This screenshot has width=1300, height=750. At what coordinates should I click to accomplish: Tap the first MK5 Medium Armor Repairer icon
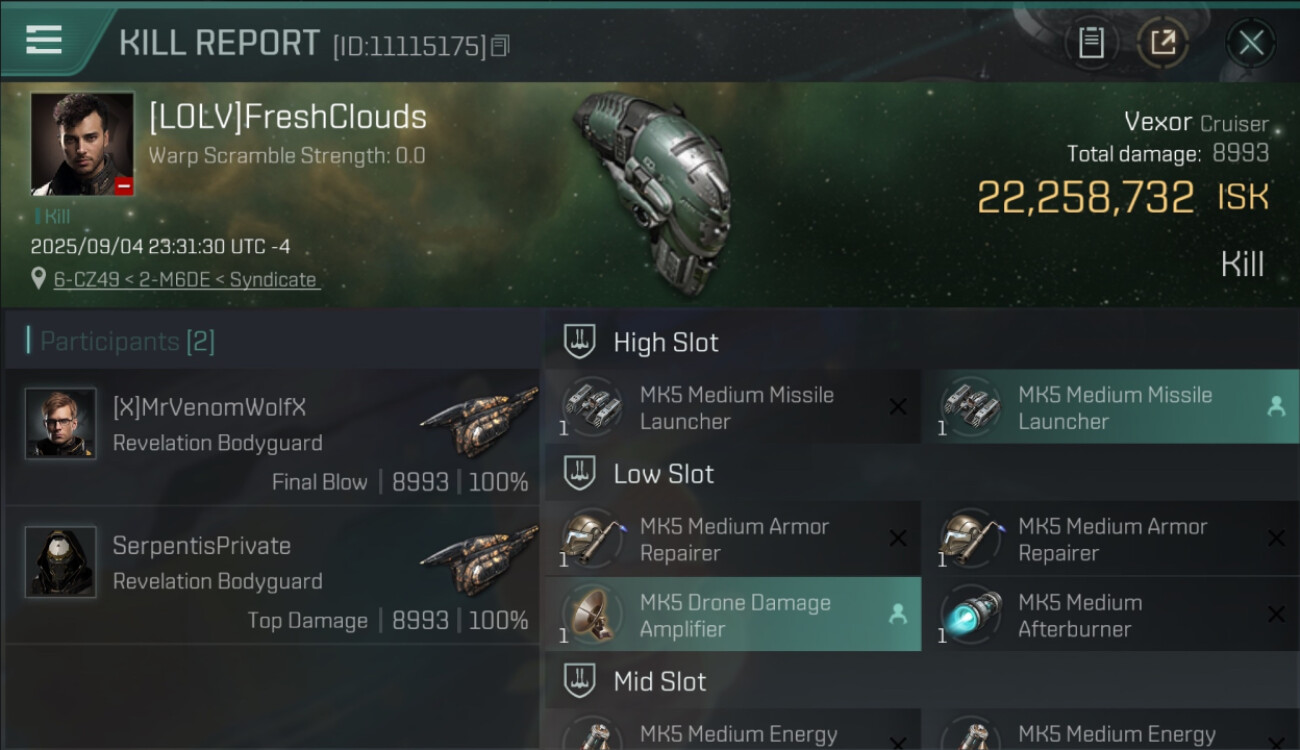pyautogui.click(x=591, y=539)
